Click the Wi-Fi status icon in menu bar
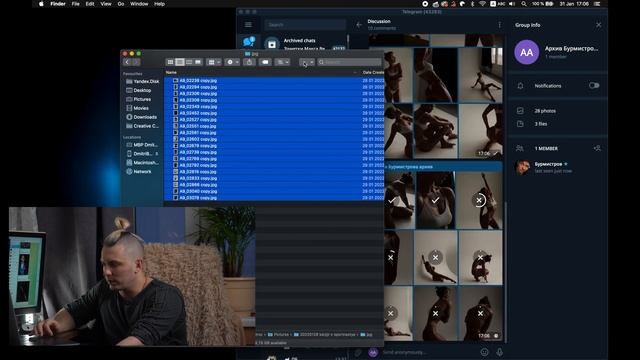Screen dimensions: 640x360 (x=482, y=4)
